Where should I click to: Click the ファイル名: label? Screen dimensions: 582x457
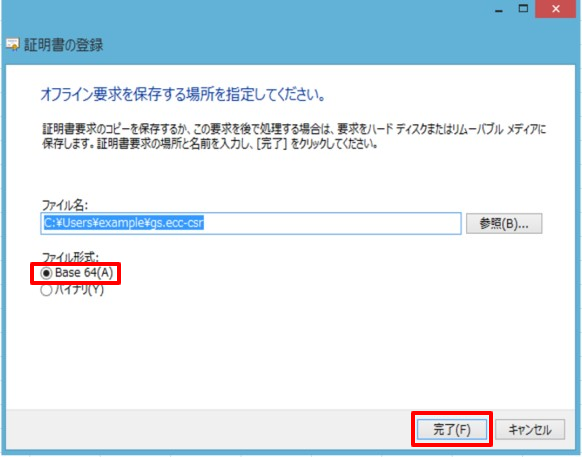point(64,205)
